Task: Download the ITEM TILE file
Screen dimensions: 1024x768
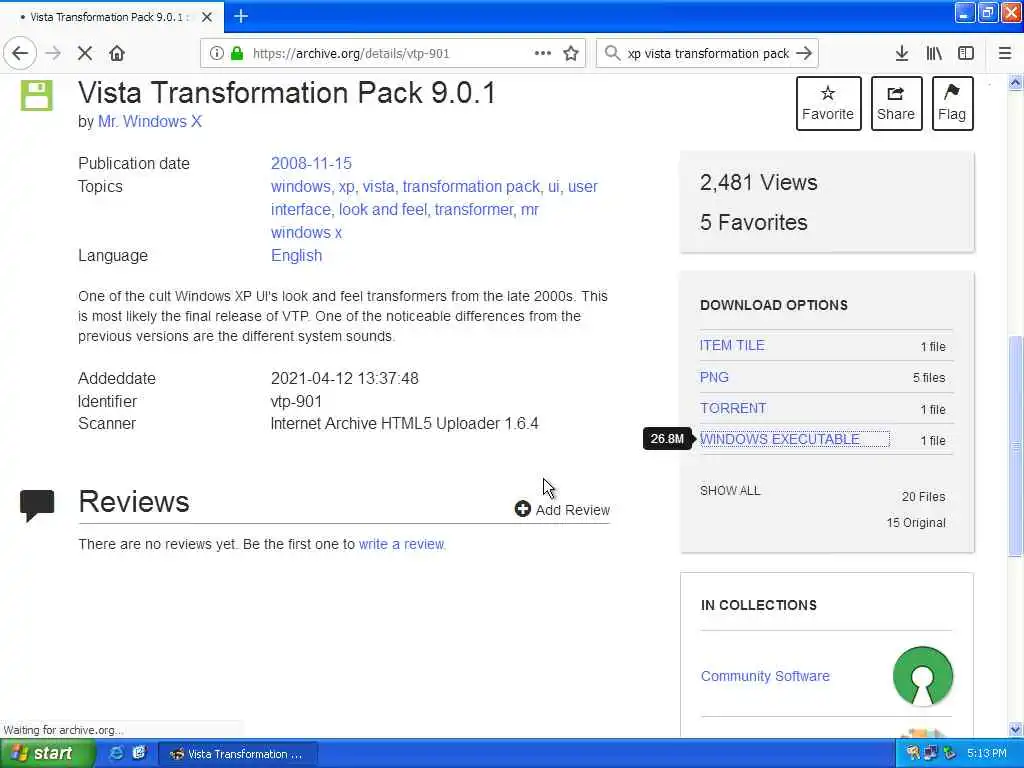Action: tap(732, 345)
